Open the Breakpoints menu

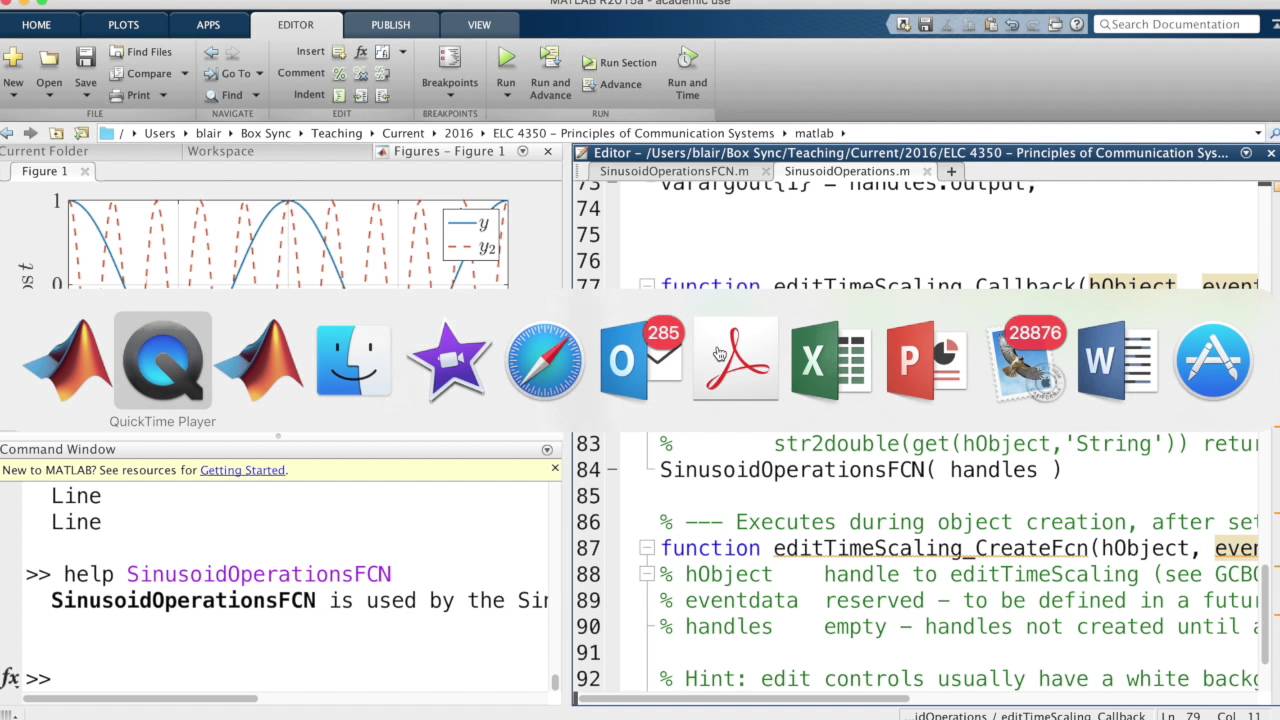click(450, 72)
